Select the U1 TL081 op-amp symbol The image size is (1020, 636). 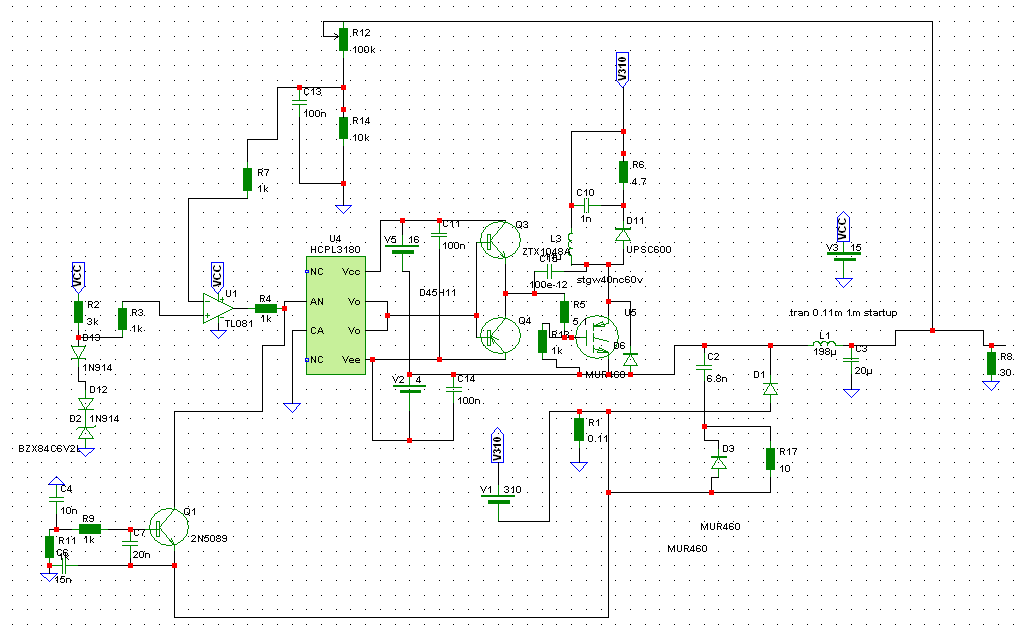tap(213, 309)
